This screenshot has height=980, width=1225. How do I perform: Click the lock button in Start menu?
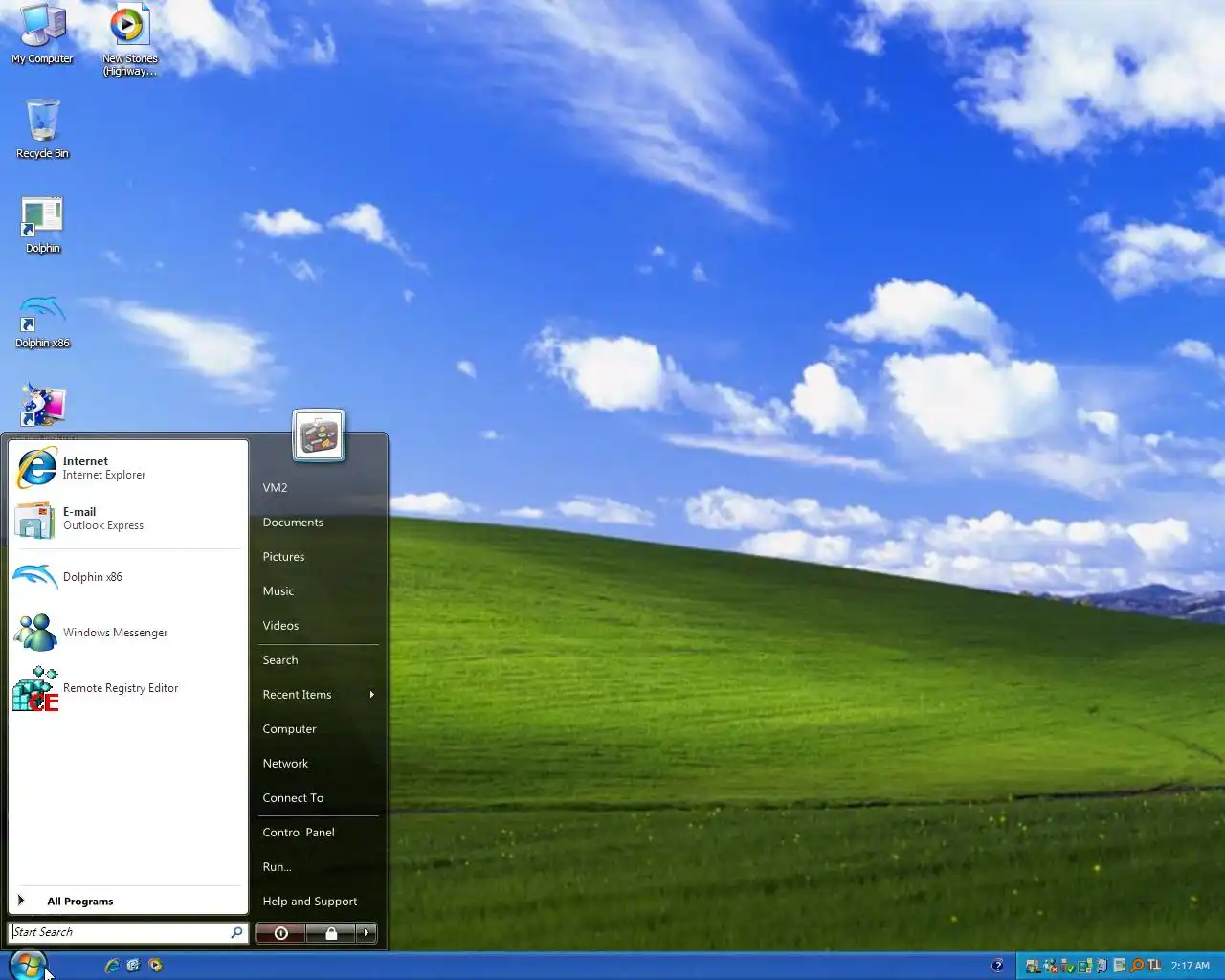[331, 933]
